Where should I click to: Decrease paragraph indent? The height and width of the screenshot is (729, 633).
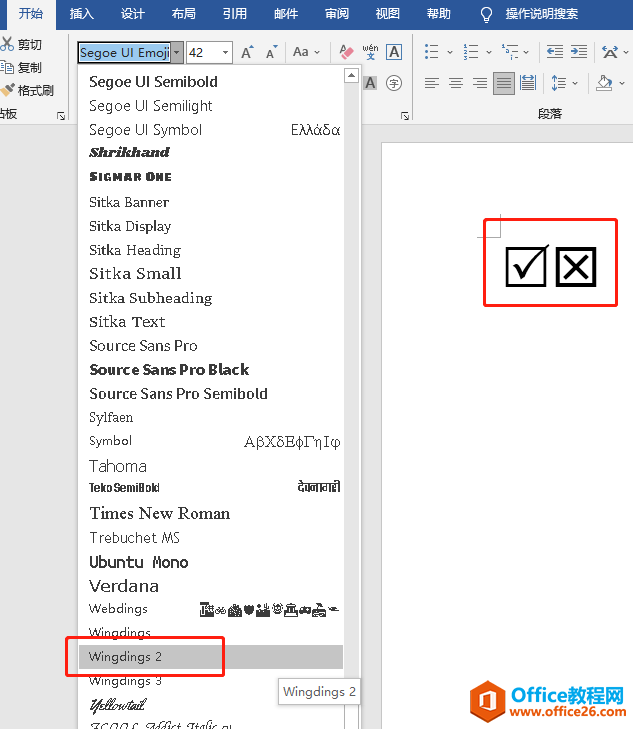(554, 52)
